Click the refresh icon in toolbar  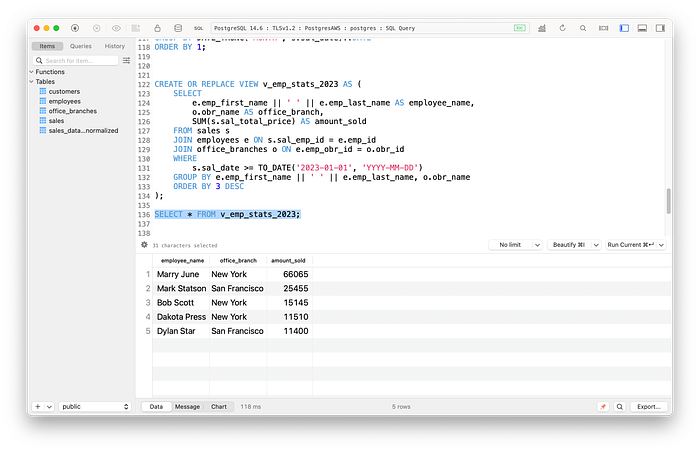click(x=562, y=28)
